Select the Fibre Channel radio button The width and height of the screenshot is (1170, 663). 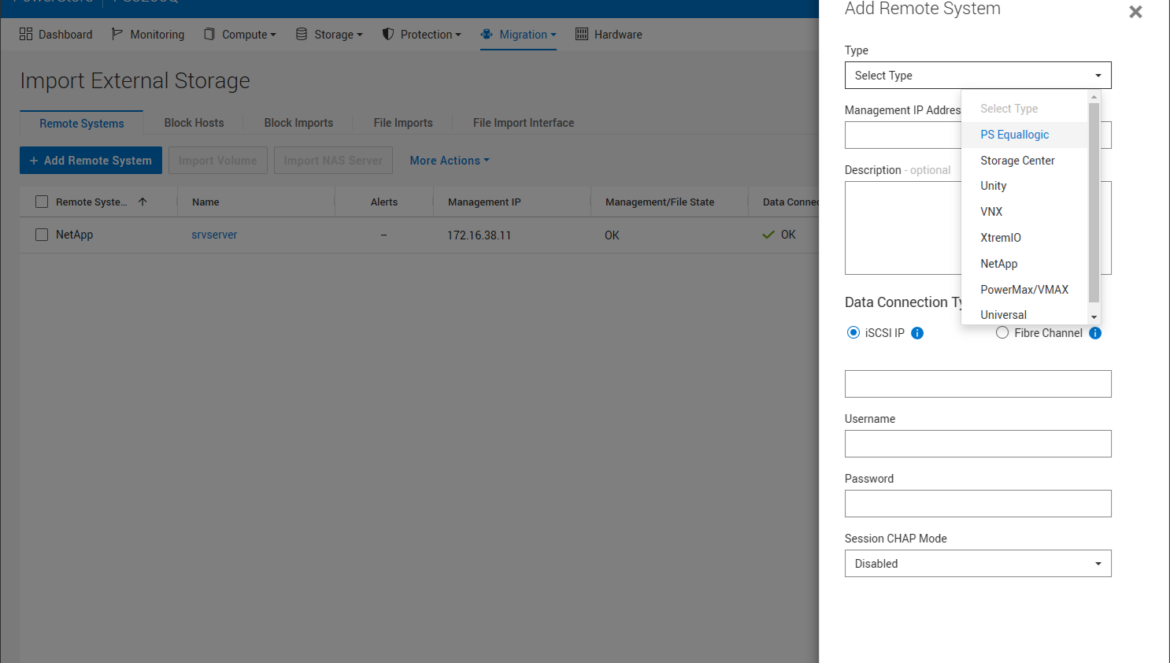pyautogui.click(x=1002, y=333)
